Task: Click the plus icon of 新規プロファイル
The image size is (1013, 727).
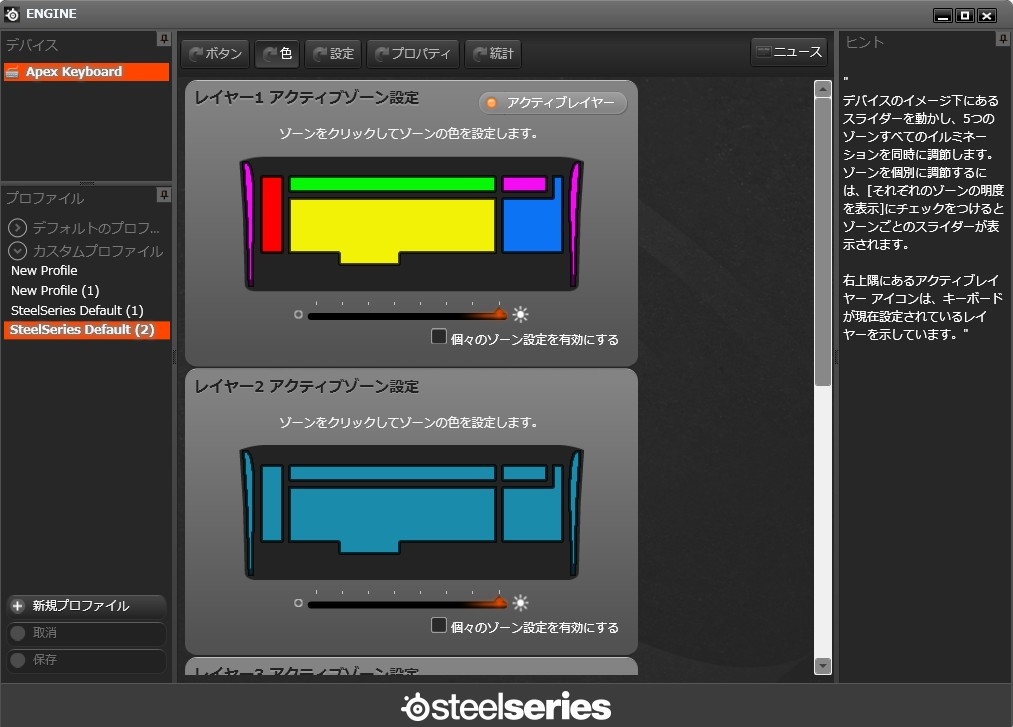Action: [x=17, y=606]
